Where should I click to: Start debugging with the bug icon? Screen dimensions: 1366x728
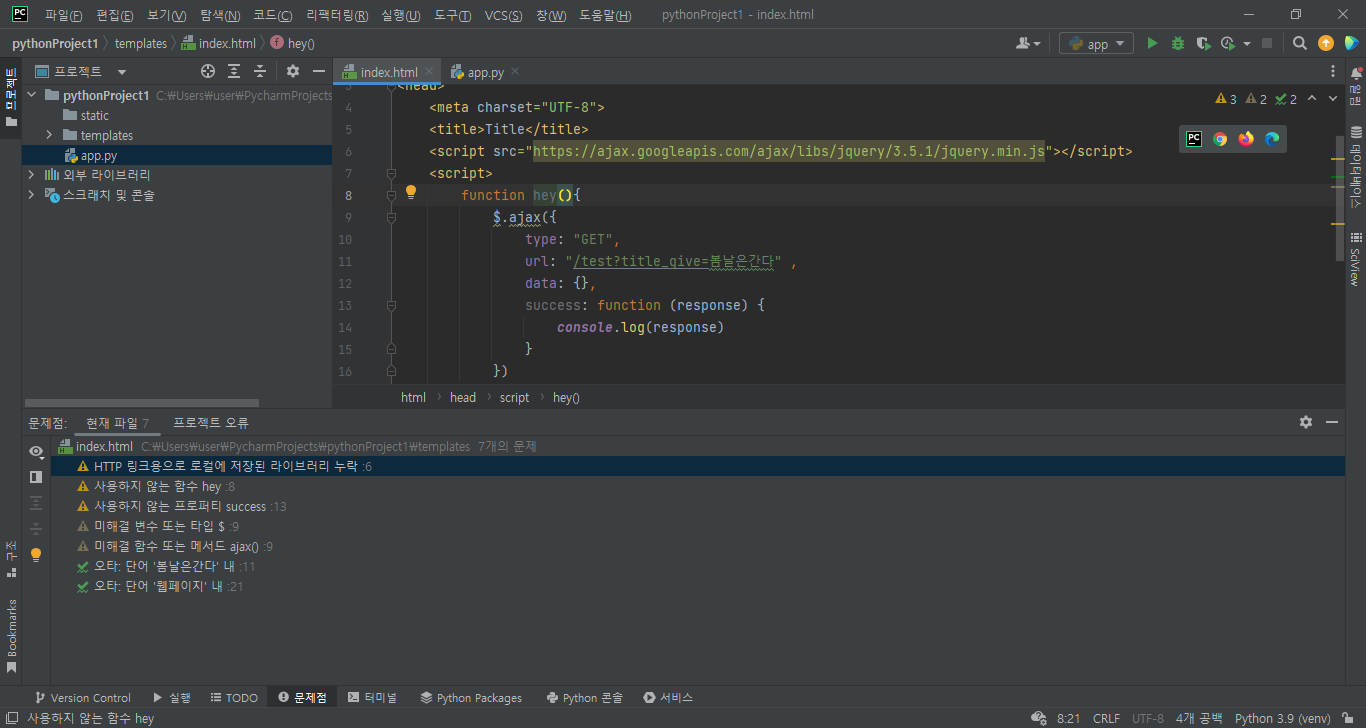point(1178,43)
